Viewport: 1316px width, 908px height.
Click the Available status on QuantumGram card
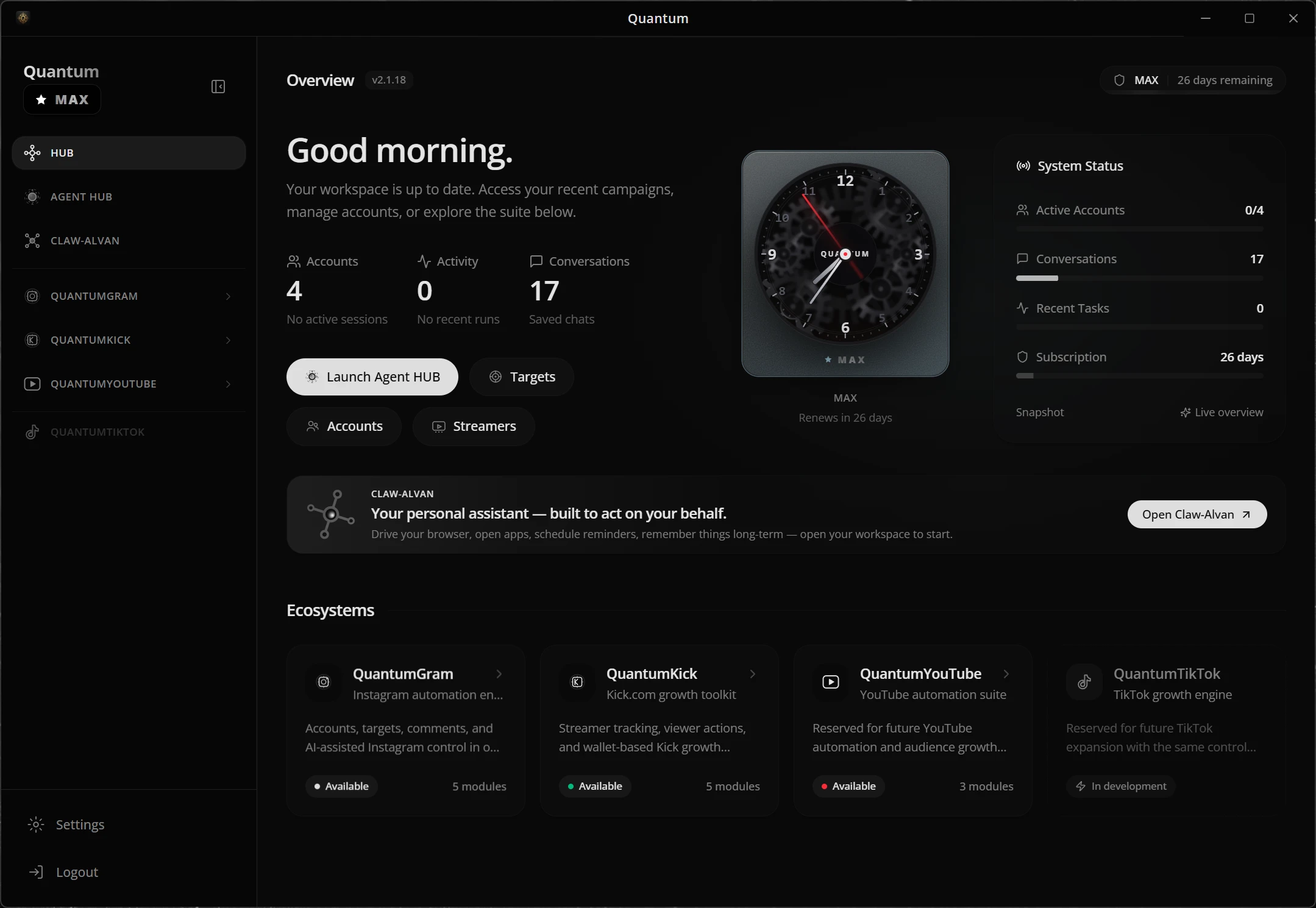point(341,786)
